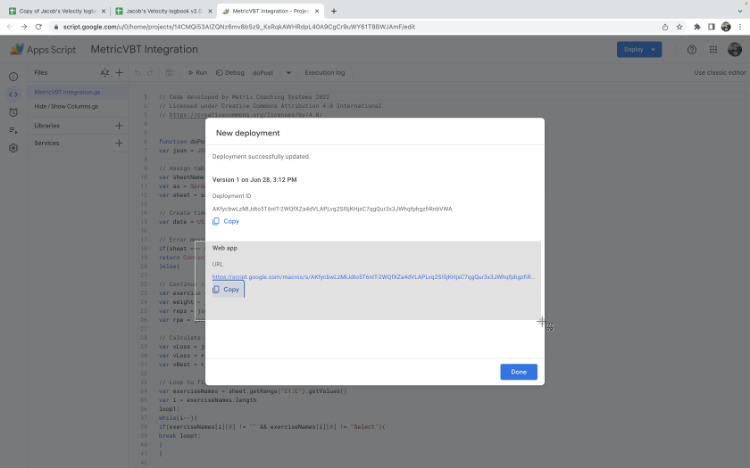This screenshot has width=750, height=468.
Task: Click the MetricVBT Integration project title
Action: tap(144, 49)
